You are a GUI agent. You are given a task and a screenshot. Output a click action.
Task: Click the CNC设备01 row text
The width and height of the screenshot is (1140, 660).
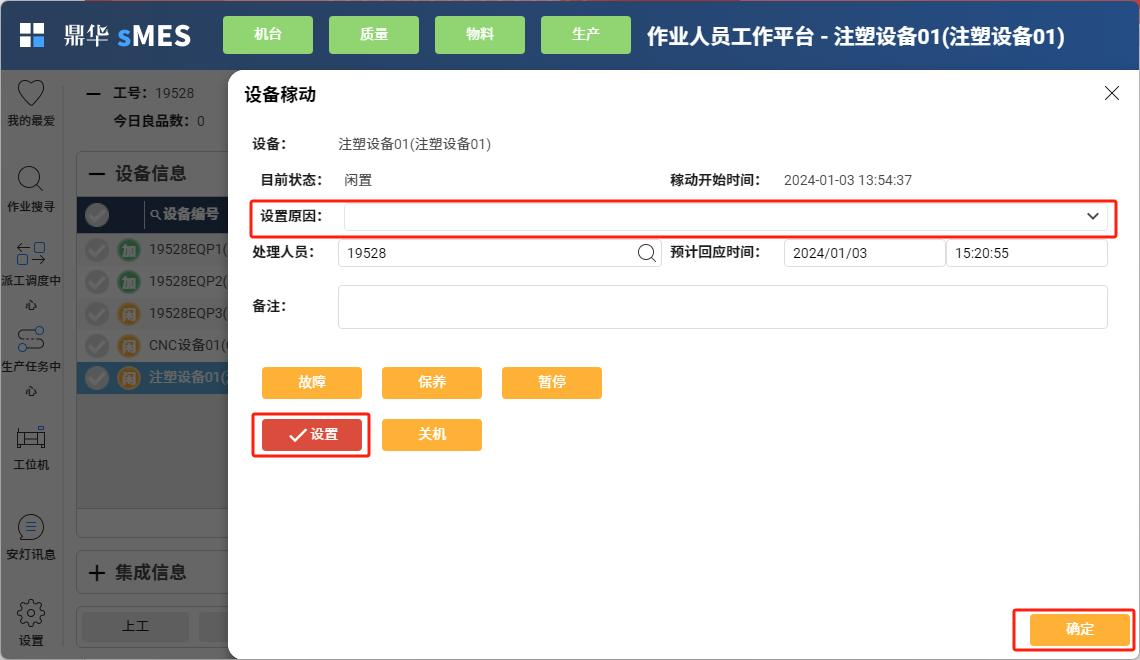[188, 345]
